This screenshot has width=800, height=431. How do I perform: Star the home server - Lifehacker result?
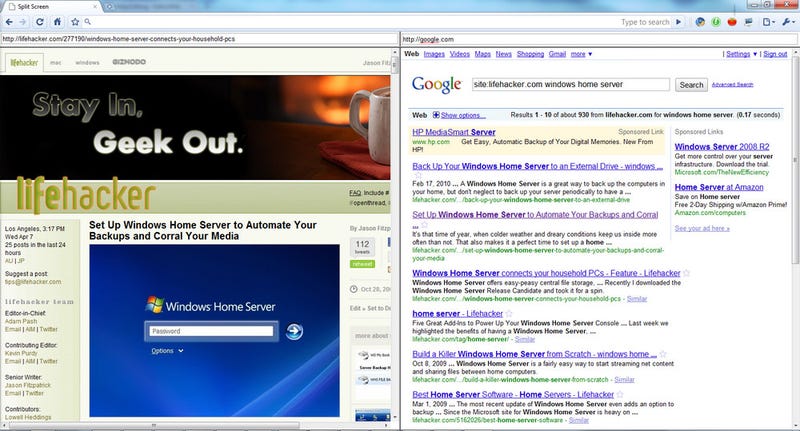coord(509,314)
